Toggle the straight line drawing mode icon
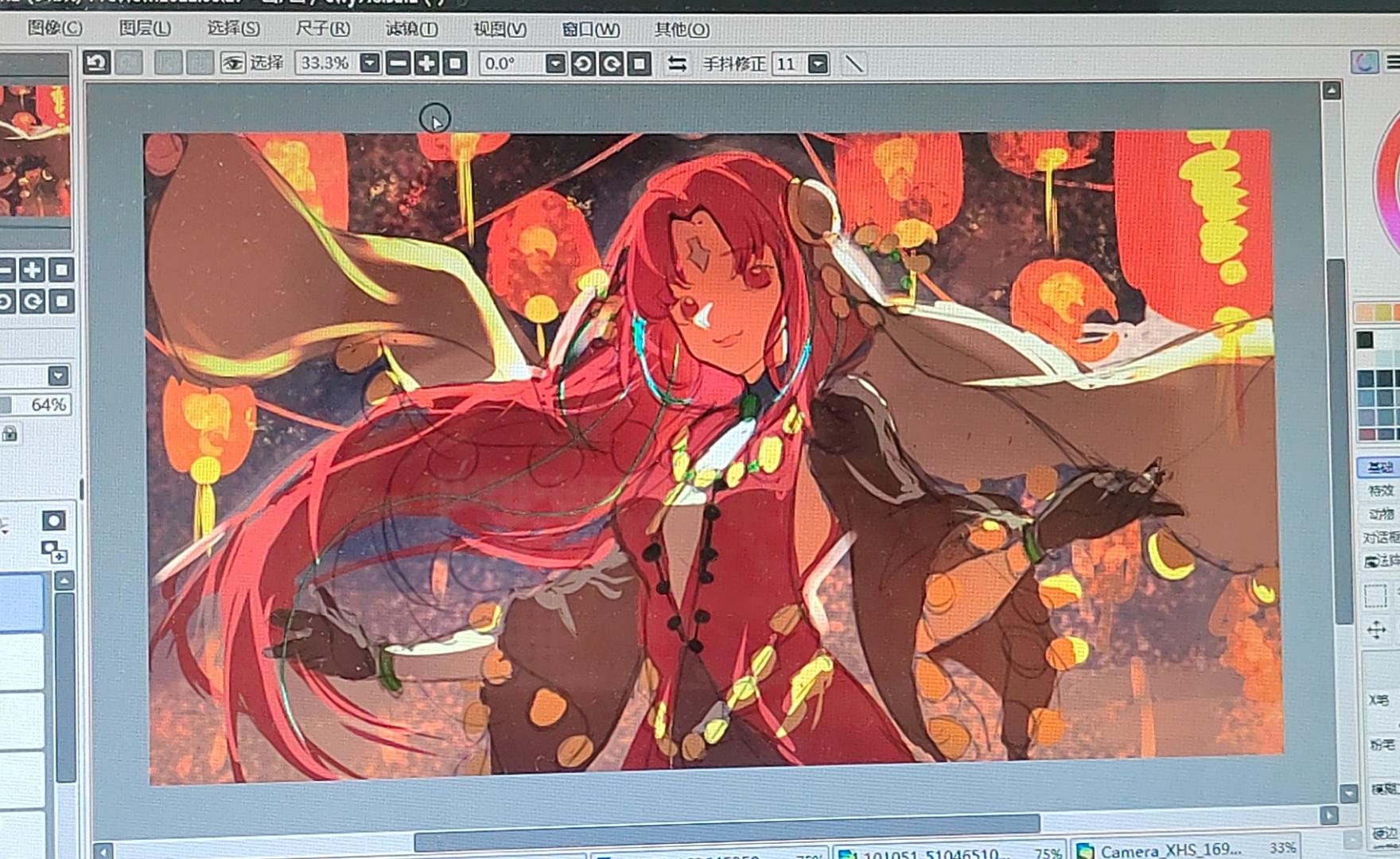 (854, 64)
